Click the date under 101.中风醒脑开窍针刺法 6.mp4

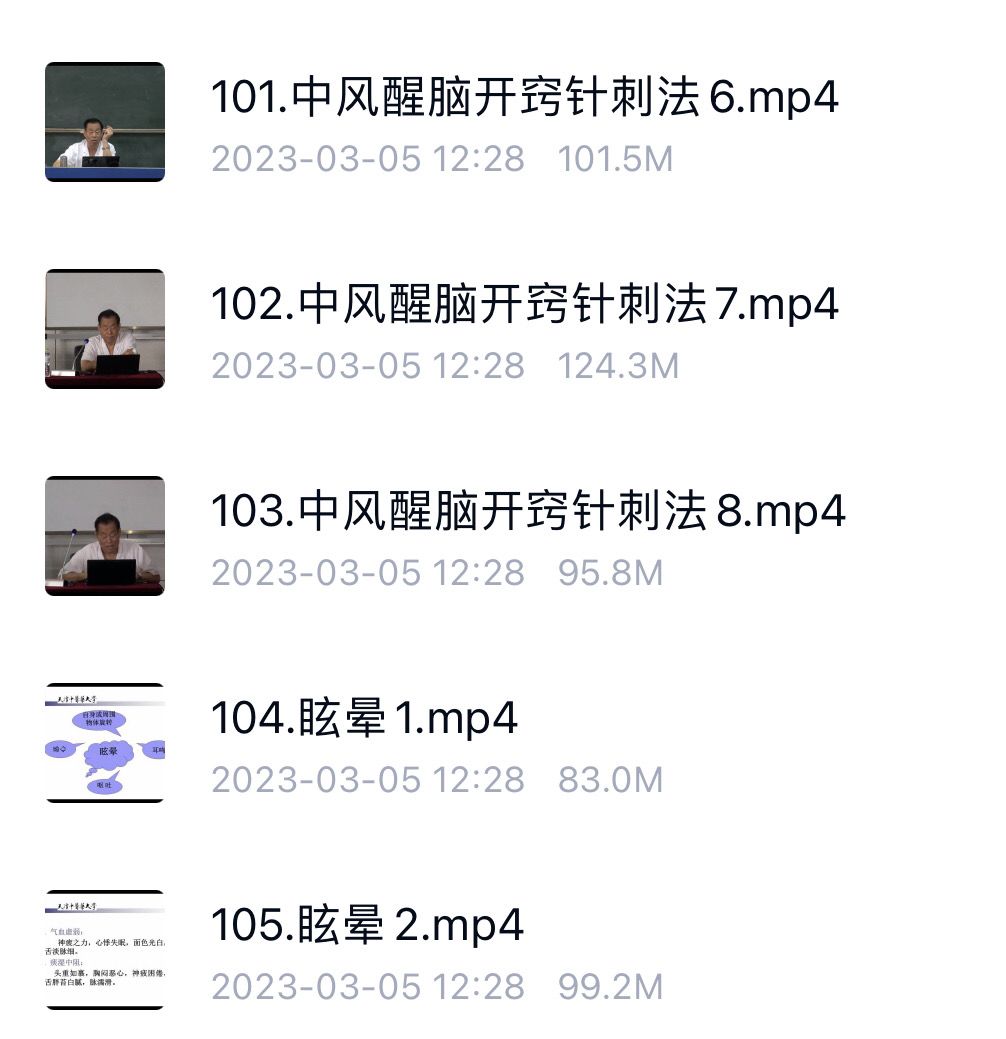click(368, 159)
